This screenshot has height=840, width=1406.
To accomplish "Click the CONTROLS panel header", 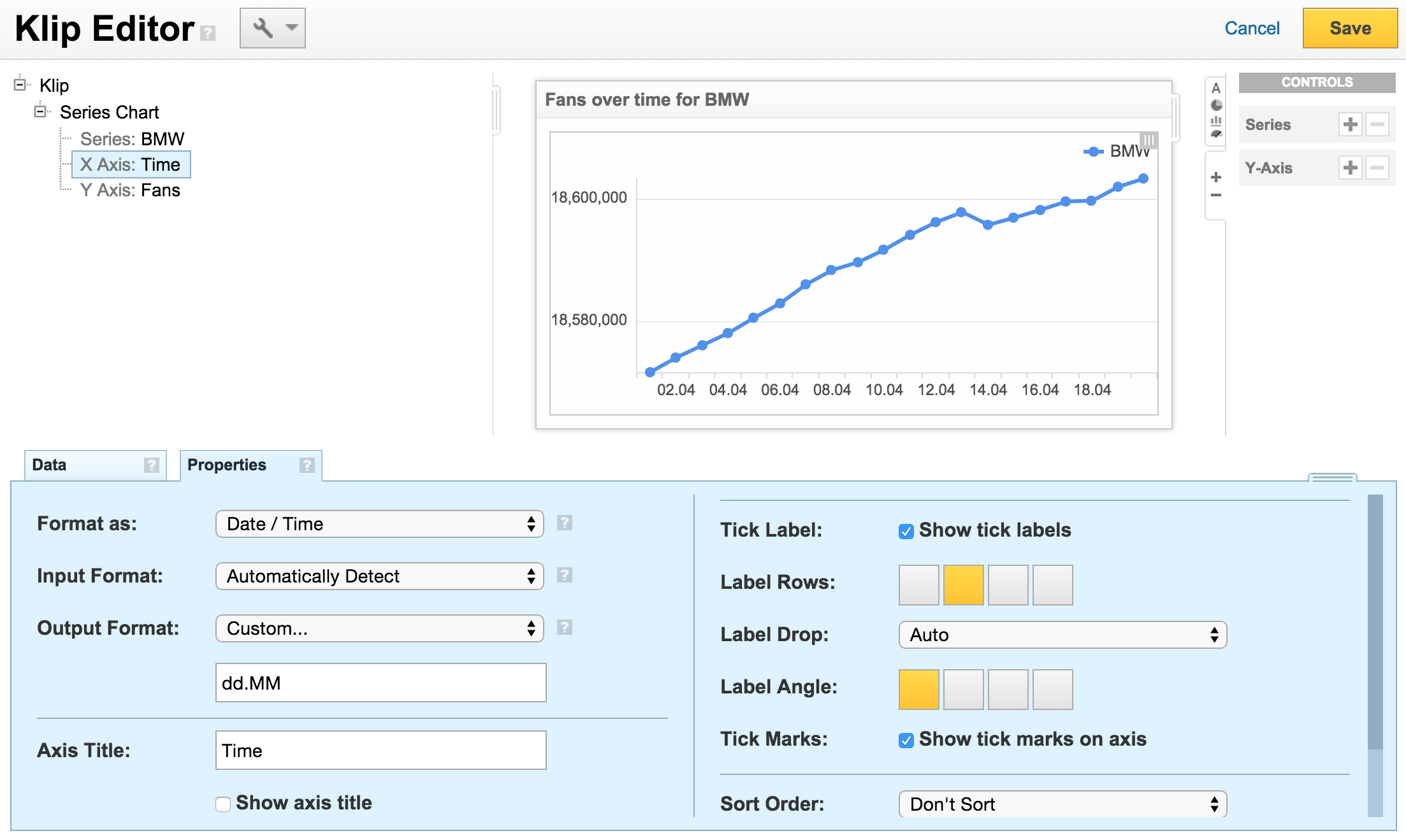I will [x=1317, y=82].
